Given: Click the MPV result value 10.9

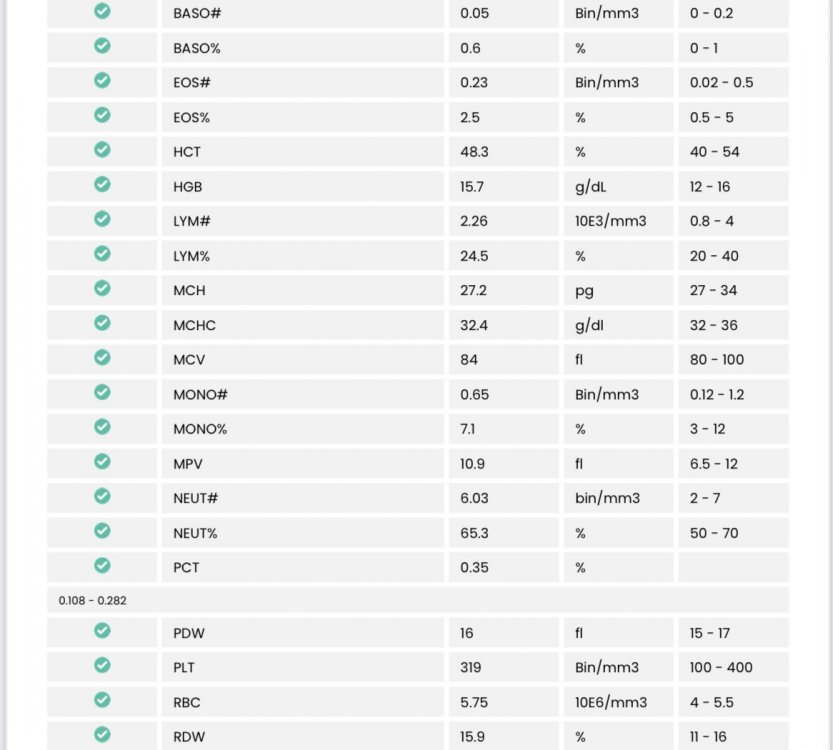Looking at the screenshot, I should pos(474,464).
